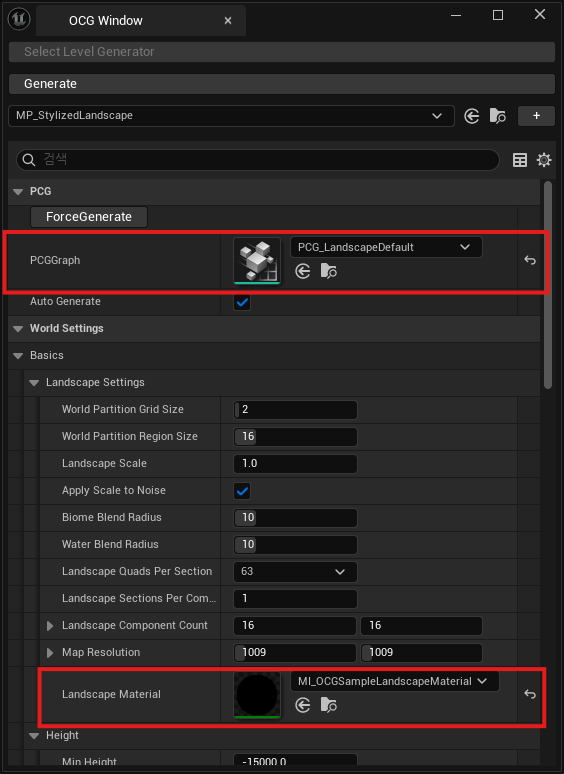Close the OCG Window tab

[228, 21]
